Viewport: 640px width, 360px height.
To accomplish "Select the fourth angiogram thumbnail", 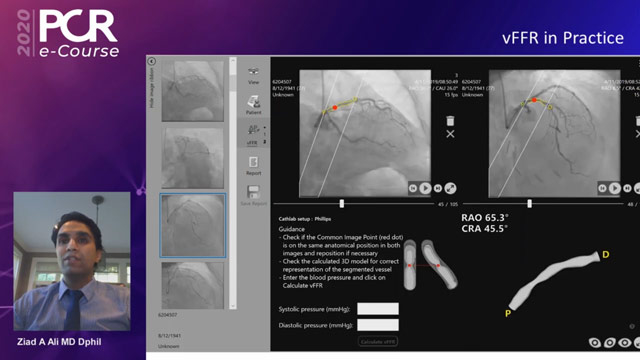I will (193, 286).
